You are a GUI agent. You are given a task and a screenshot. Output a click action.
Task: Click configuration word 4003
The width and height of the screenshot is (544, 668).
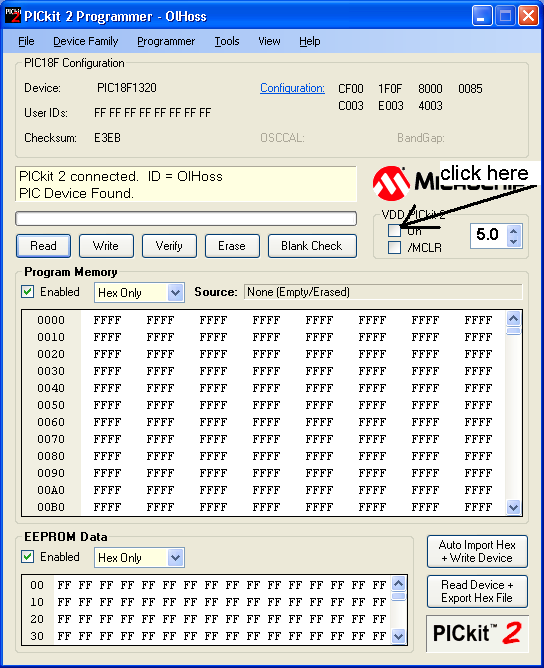click(430, 106)
